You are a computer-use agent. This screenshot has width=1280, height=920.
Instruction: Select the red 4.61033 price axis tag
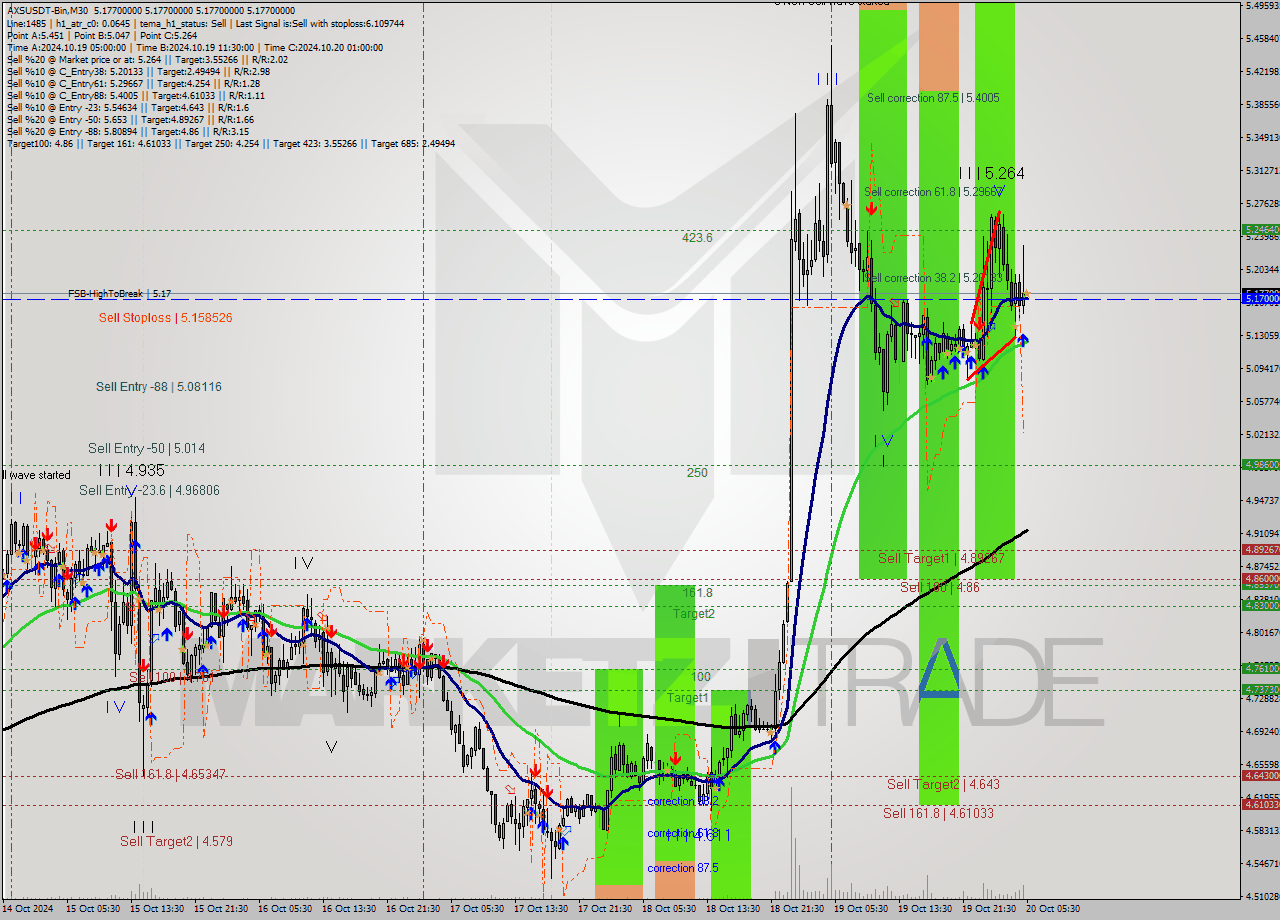point(1260,804)
